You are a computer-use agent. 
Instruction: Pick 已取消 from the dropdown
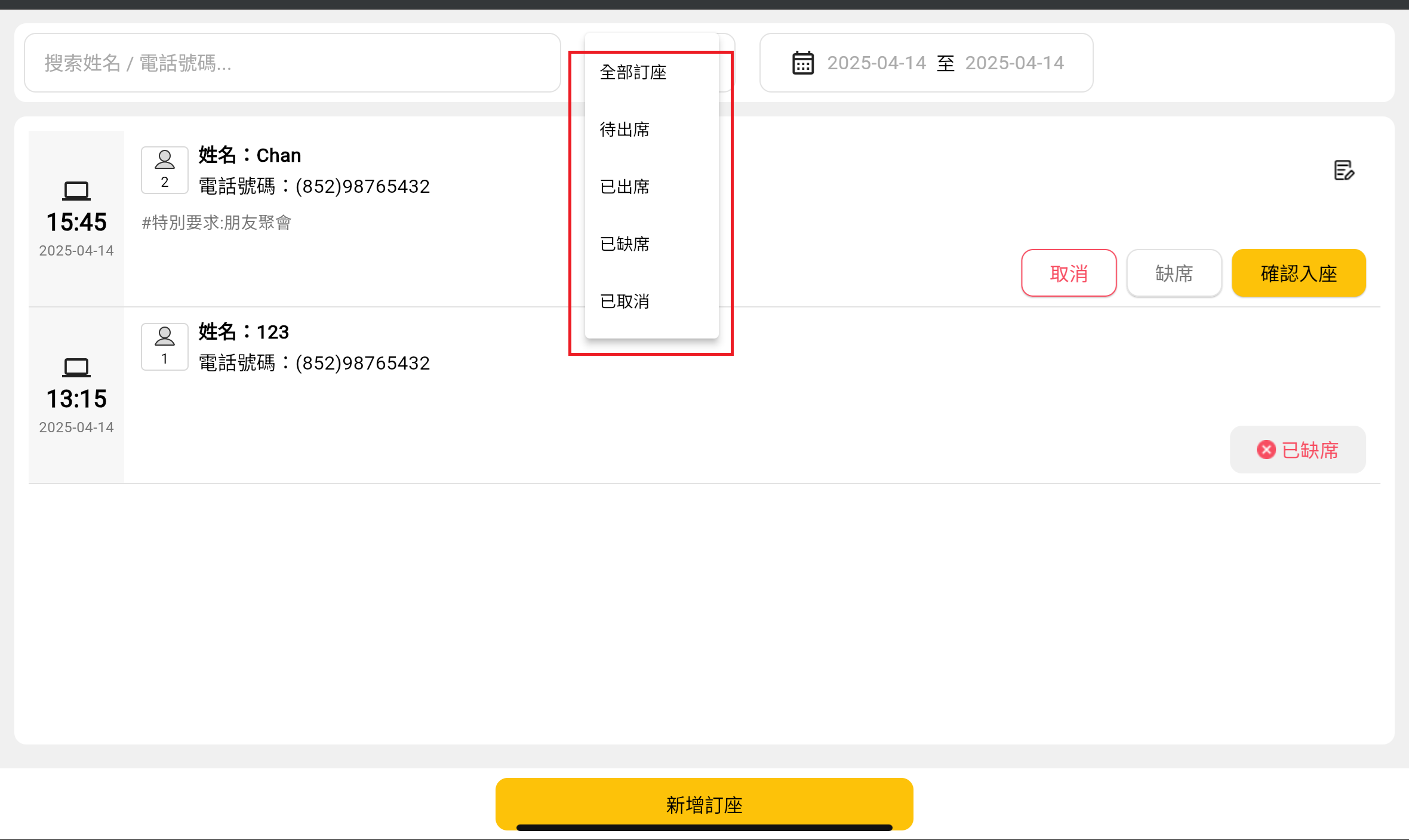click(x=624, y=301)
